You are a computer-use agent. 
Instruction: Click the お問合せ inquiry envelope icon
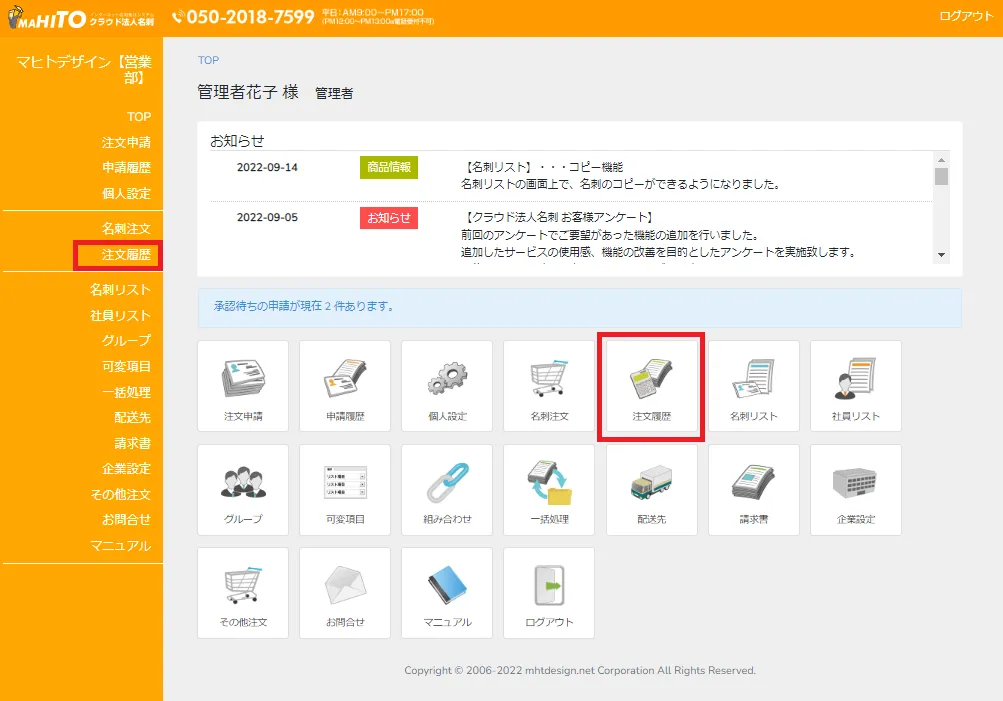point(344,592)
